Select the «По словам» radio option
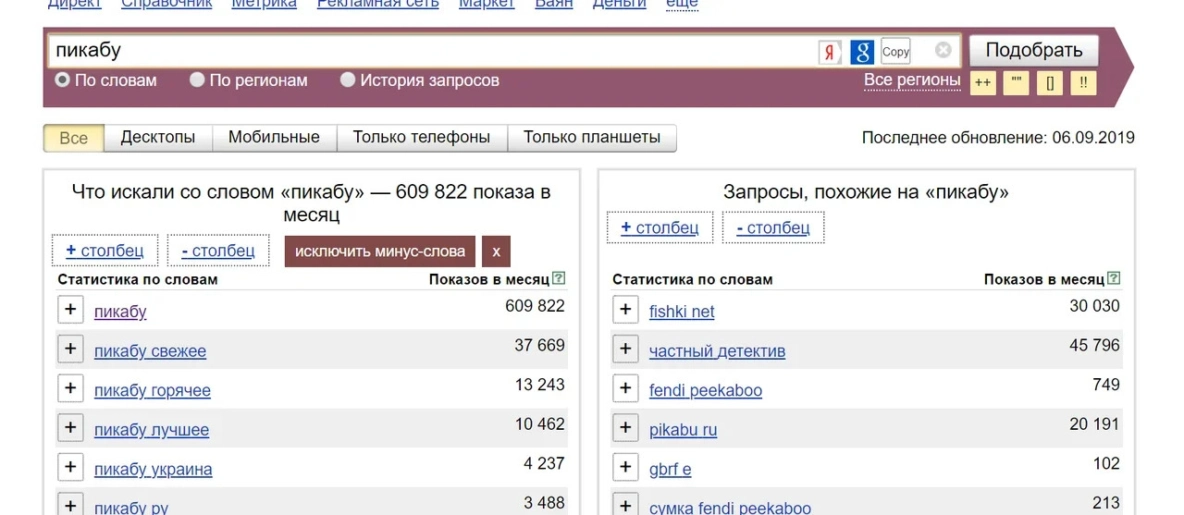 point(62,80)
